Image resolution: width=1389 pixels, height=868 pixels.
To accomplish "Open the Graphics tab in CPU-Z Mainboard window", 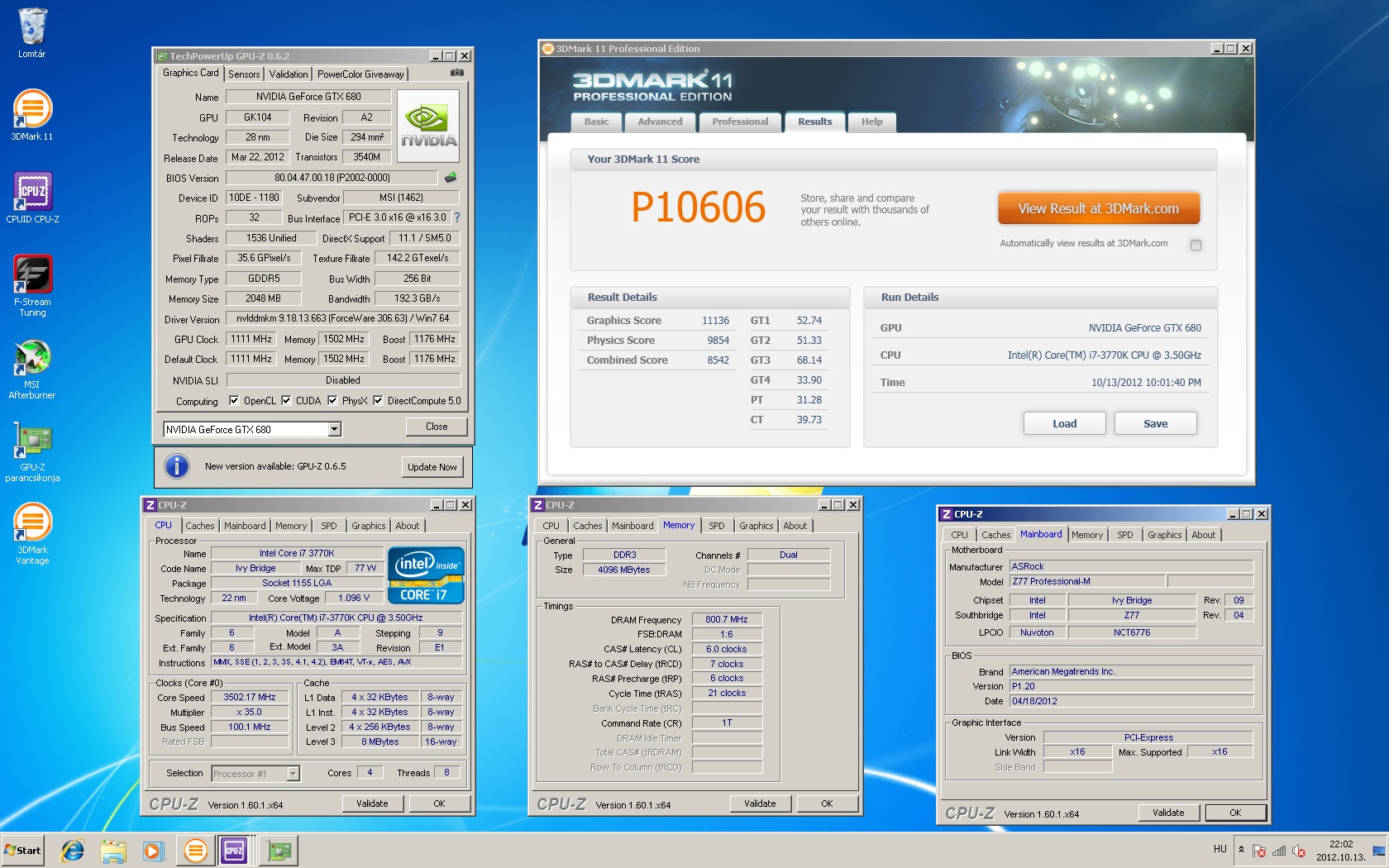I will 1164,535.
